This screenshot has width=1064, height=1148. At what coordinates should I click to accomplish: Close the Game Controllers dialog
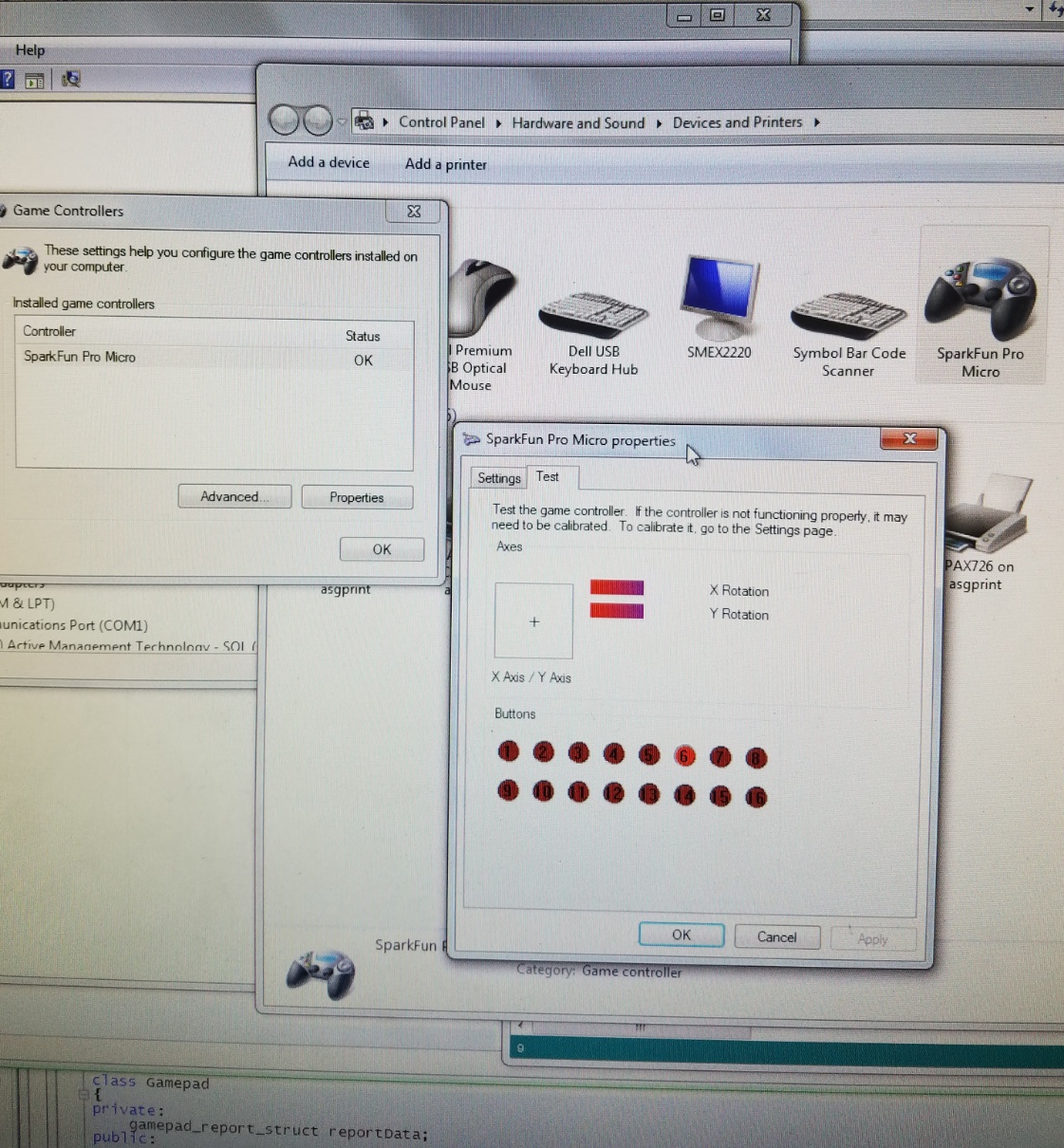pos(414,212)
